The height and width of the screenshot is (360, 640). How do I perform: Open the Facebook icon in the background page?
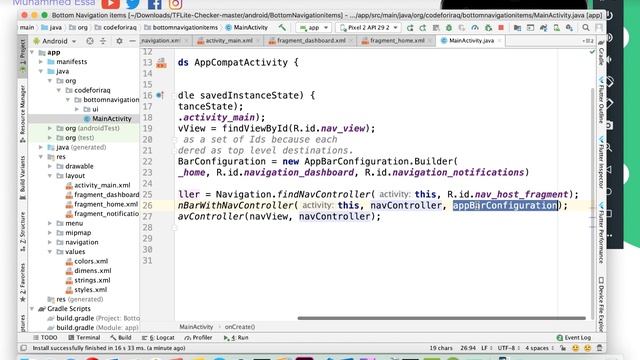tap(155, 4)
